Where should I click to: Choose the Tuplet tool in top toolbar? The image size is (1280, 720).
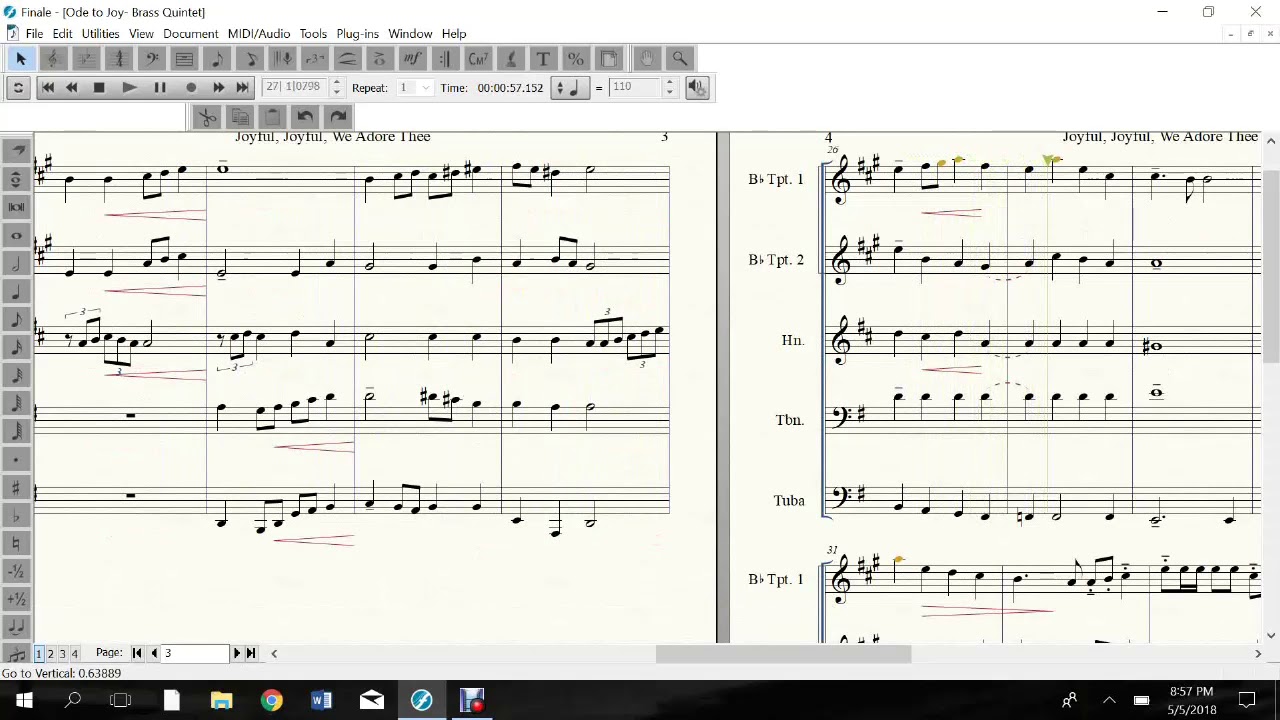pyautogui.click(x=315, y=59)
